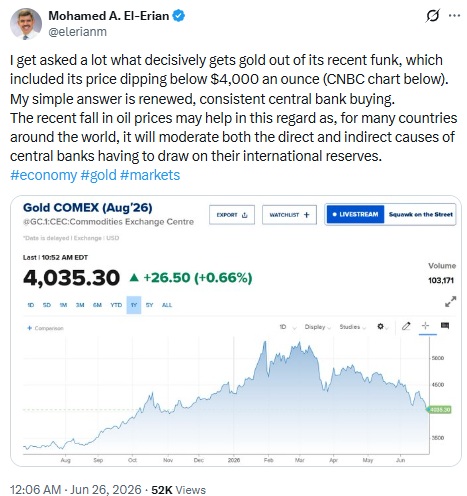This screenshot has width=467, height=496.
Task: Choose the 5Y time range
Action: point(149,305)
